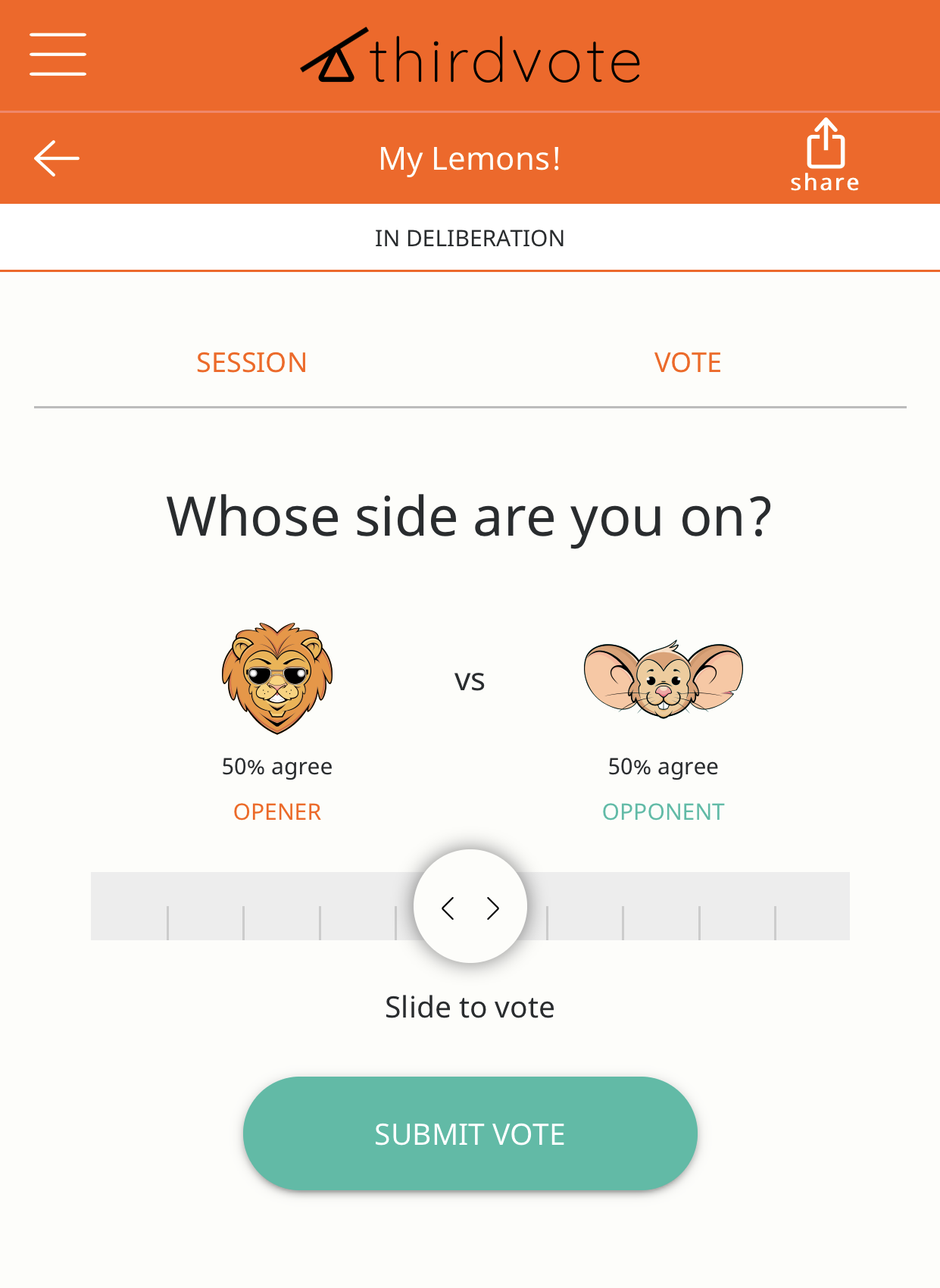Select the Opponent's 50% agree stat

(663, 766)
